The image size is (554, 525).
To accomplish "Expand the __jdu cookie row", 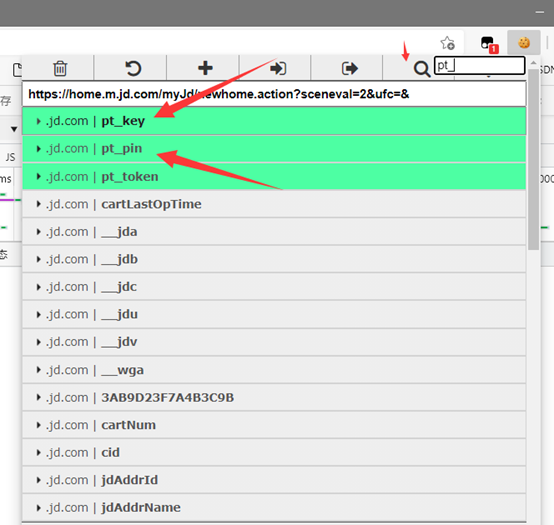I will coord(274,314).
